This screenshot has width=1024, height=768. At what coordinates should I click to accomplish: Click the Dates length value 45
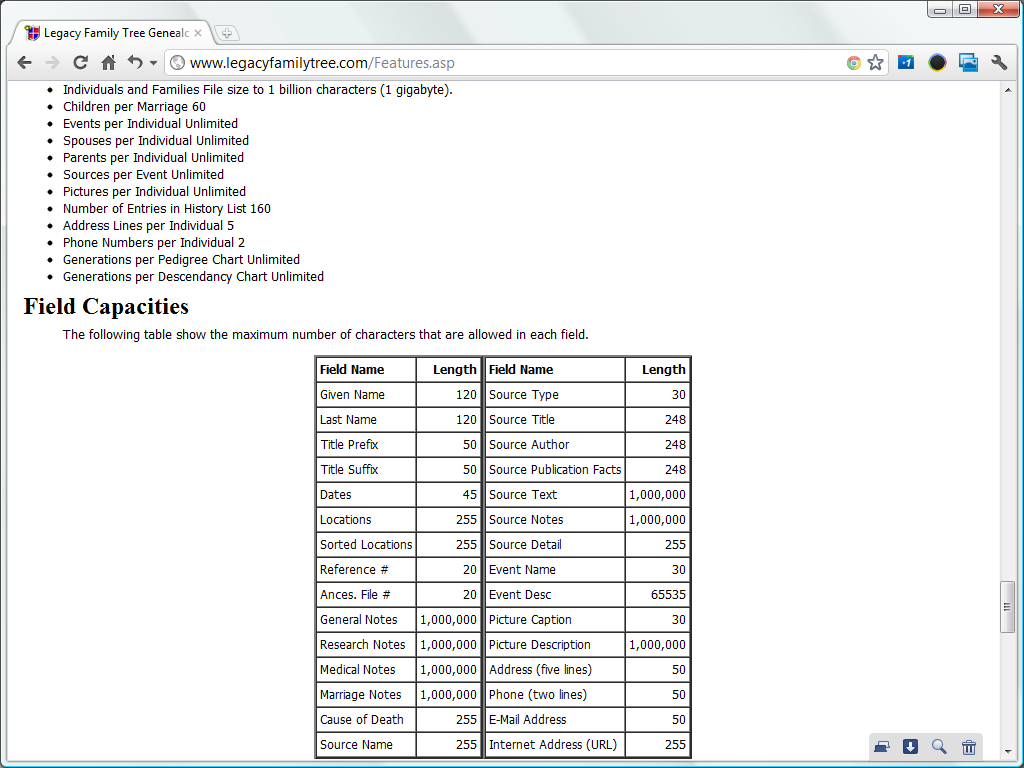(x=470, y=494)
